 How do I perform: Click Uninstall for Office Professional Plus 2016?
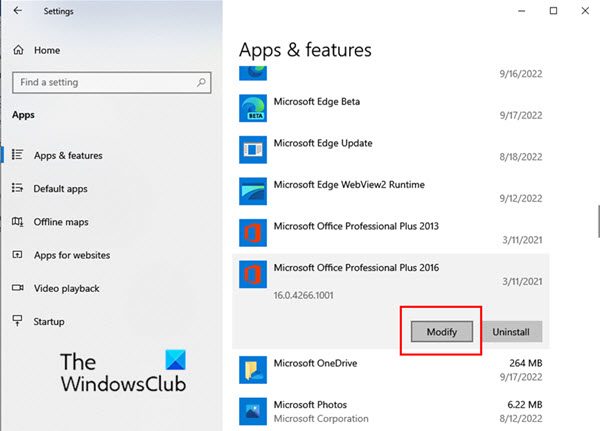pyautogui.click(x=511, y=331)
